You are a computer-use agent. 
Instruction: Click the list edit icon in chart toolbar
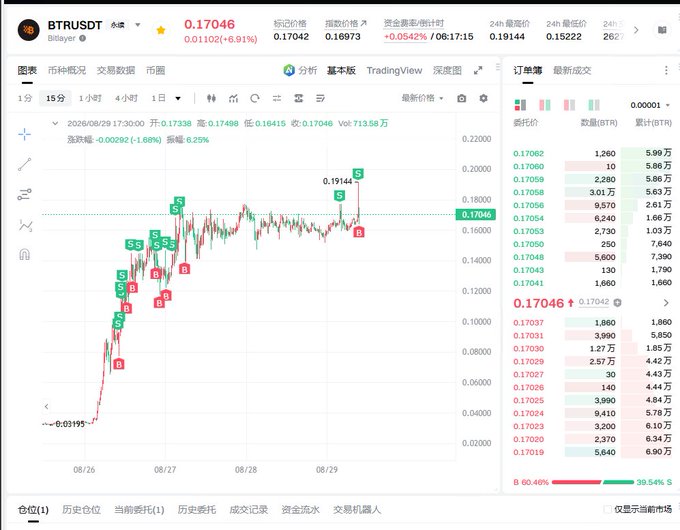point(320,98)
